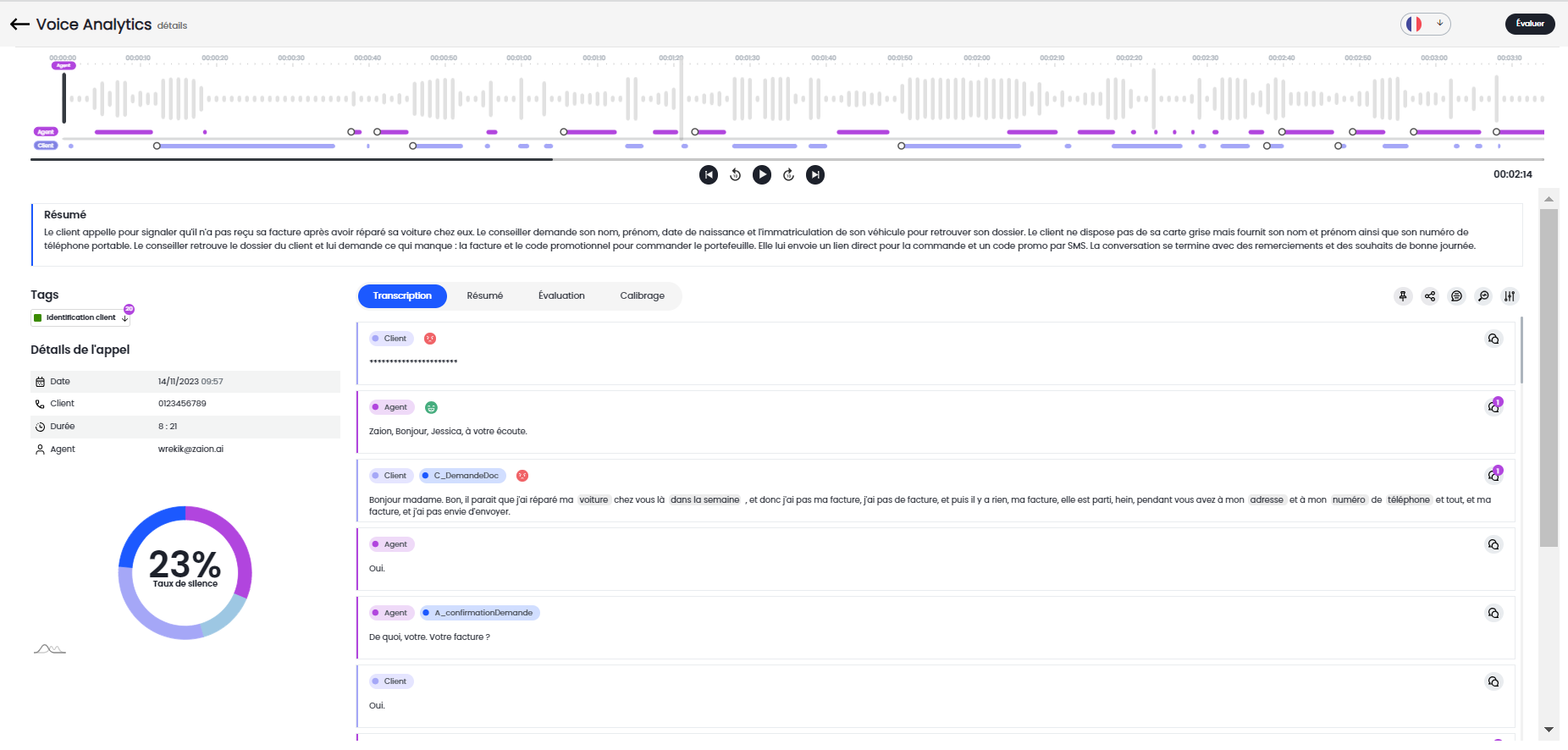The image size is (1568, 750).
Task: Click the share icon in transcription toolbar
Action: [x=1430, y=296]
